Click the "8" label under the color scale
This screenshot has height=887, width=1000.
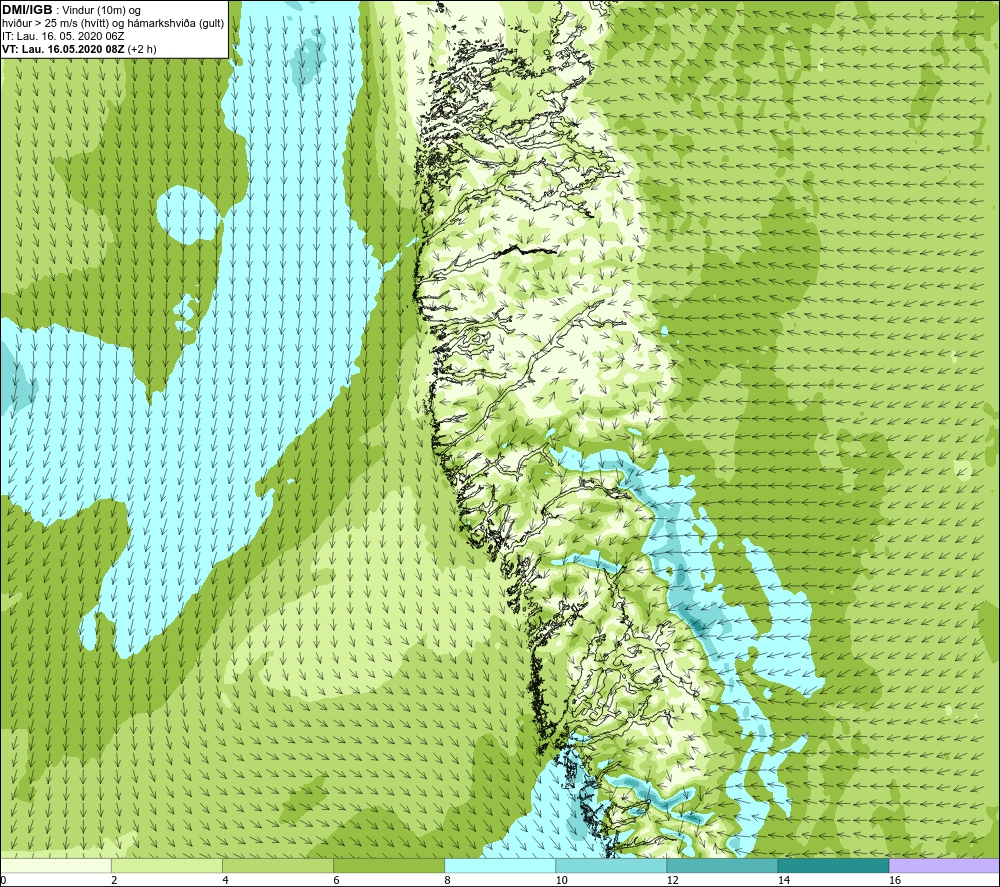click(x=447, y=881)
